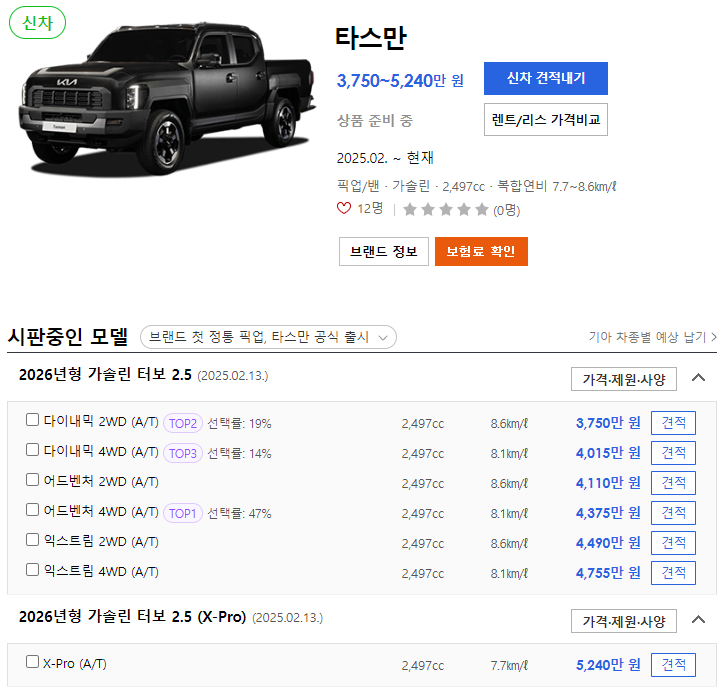Click price 3,750만 원

click(x=608, y=423)
